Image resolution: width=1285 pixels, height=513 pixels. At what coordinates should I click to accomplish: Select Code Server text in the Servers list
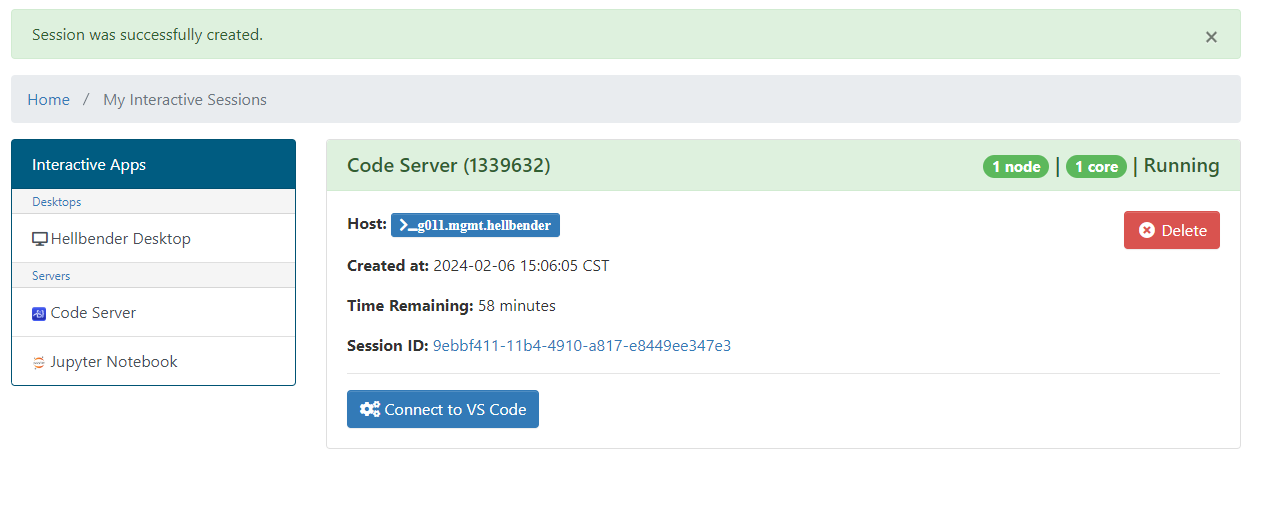93,313
